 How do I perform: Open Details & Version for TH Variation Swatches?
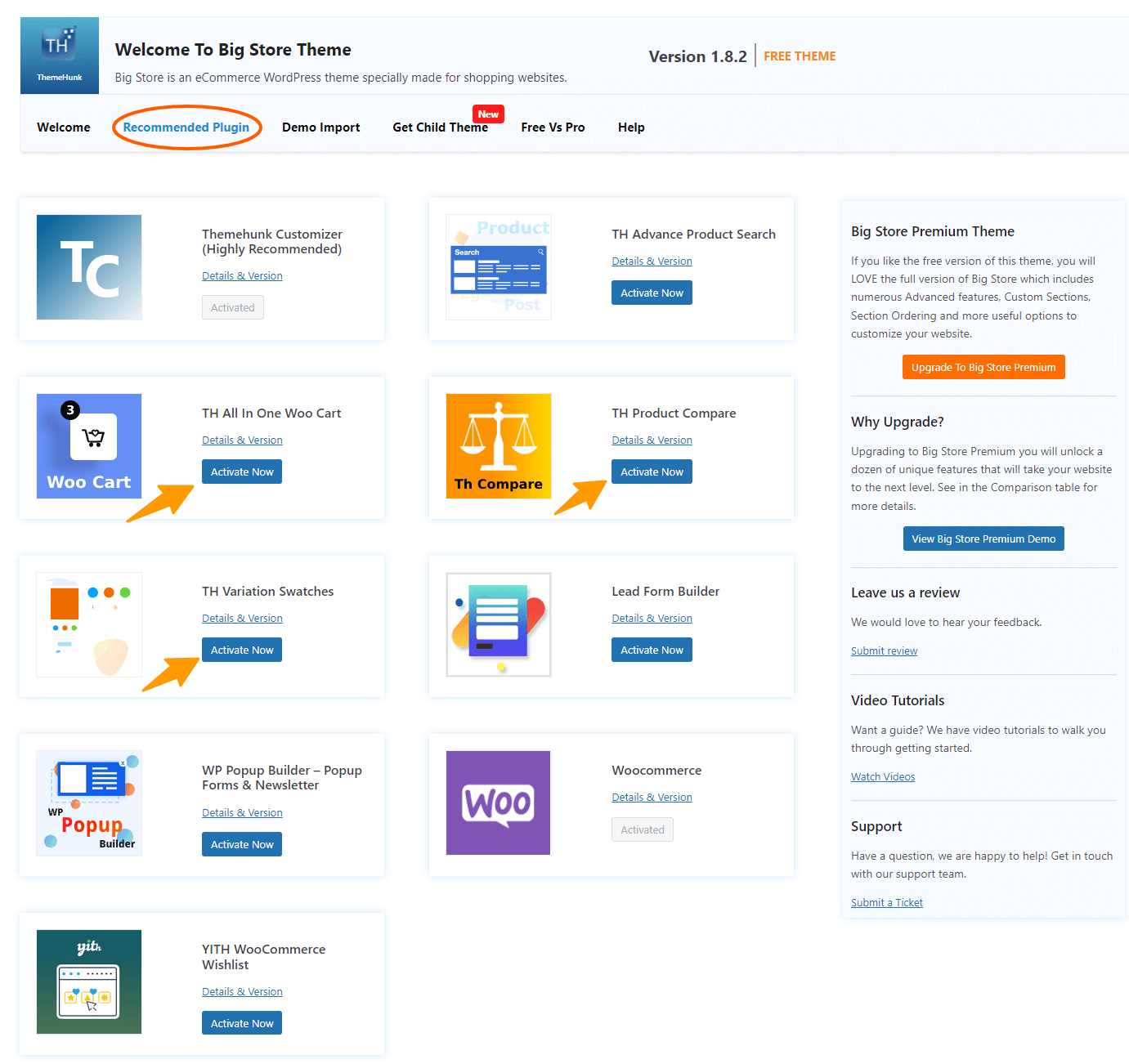(242, 619)
